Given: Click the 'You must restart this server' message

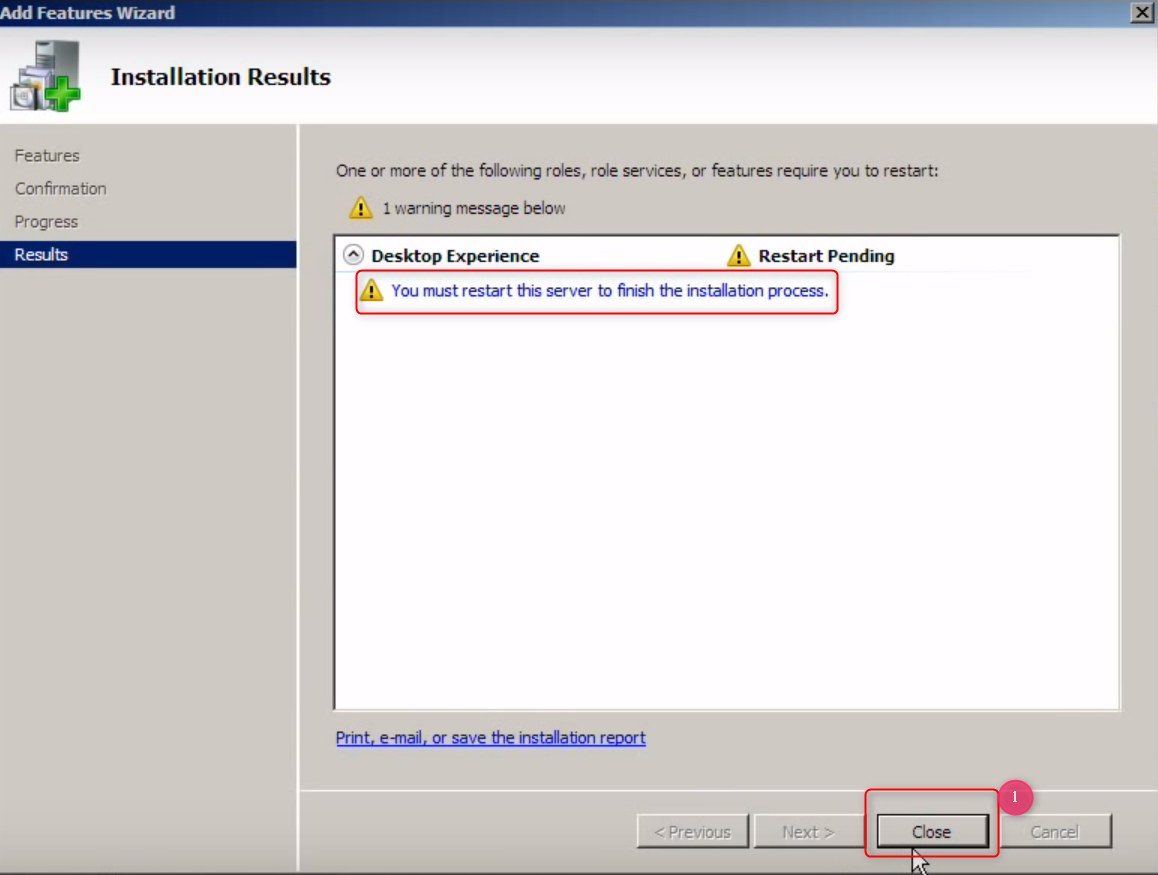Looking at the screenshot, I should pyautogui.click(x=609, y=291).
